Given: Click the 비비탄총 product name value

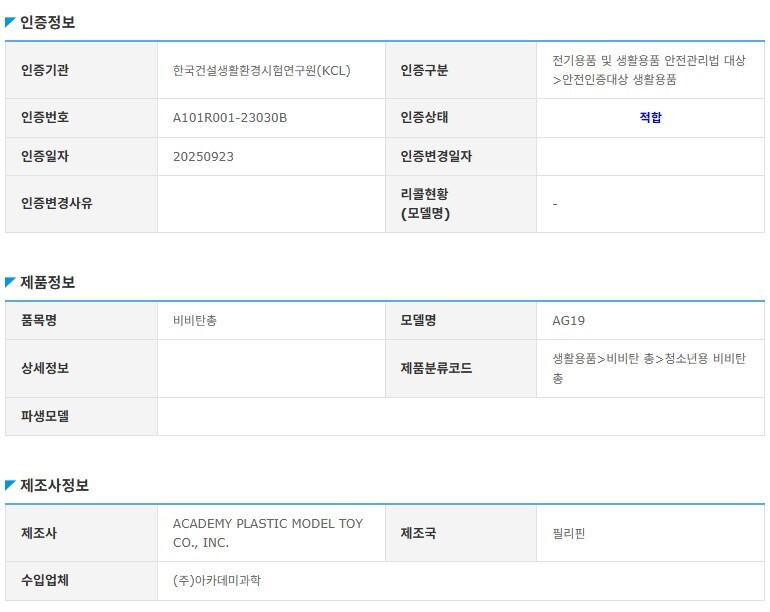Looking at the screenshot, I should tap(195, 321).
